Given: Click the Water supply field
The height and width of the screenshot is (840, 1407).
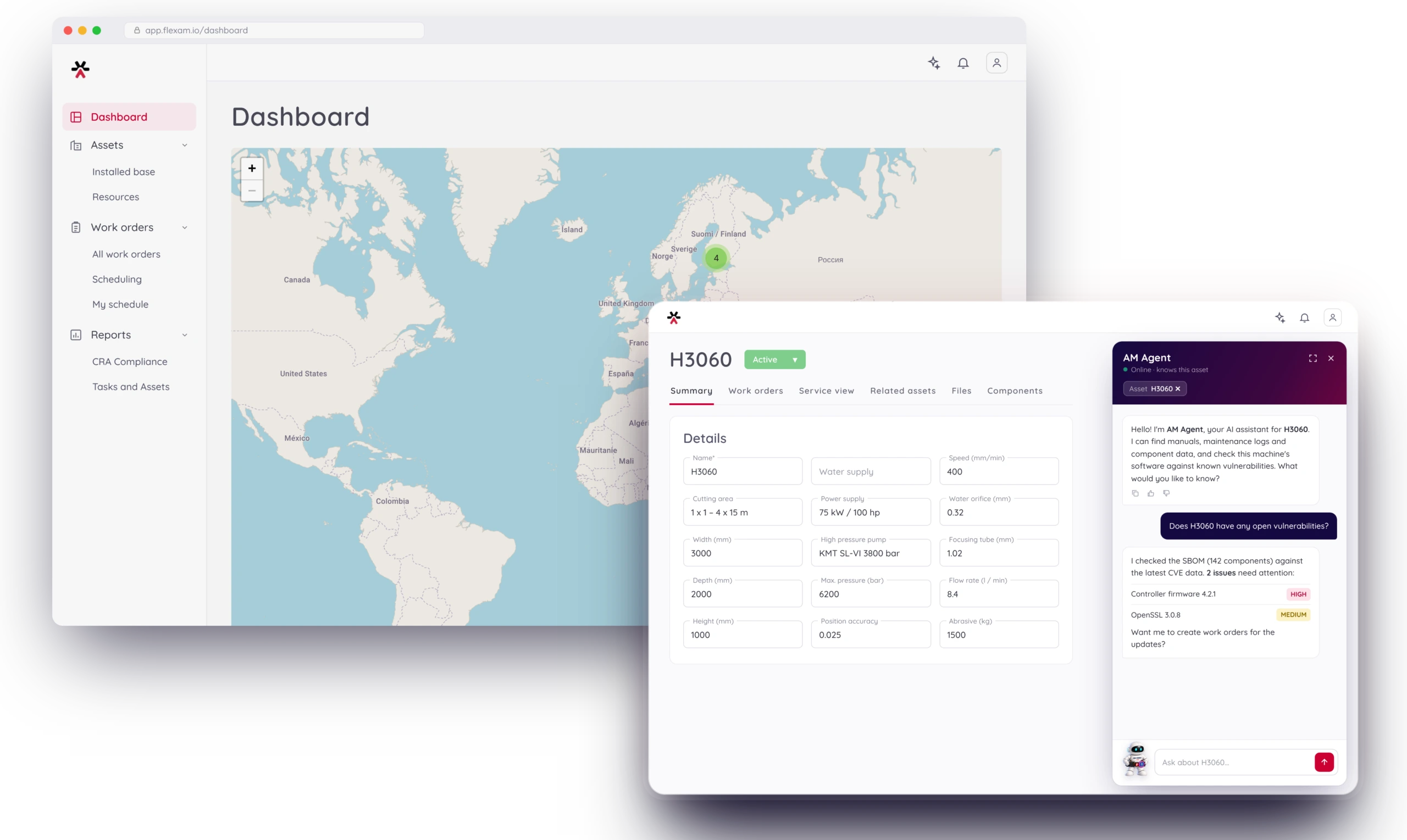Looking at the screenshot, I should coord(870,471).
